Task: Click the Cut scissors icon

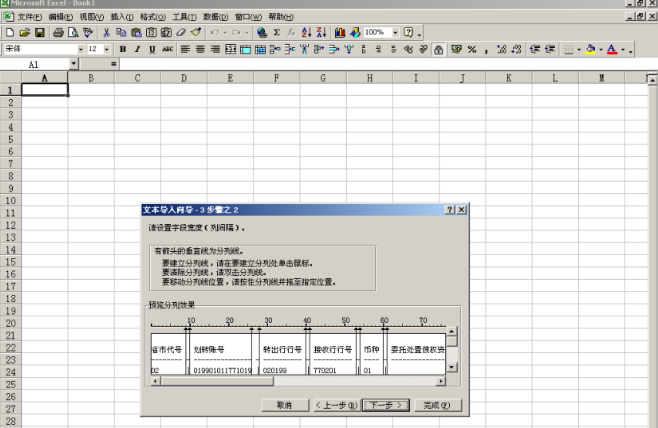Action: click(107, 32)
